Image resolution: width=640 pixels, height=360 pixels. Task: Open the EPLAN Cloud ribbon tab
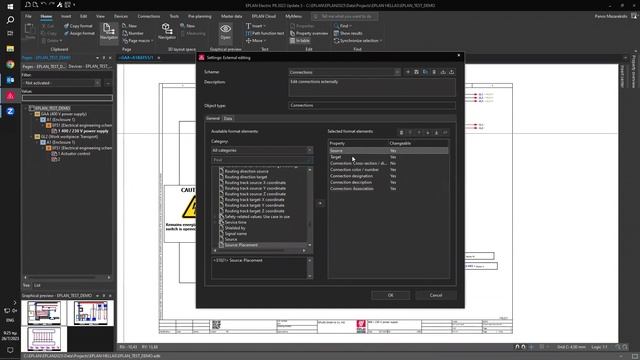pyautogui.click(x=264, y=16)
